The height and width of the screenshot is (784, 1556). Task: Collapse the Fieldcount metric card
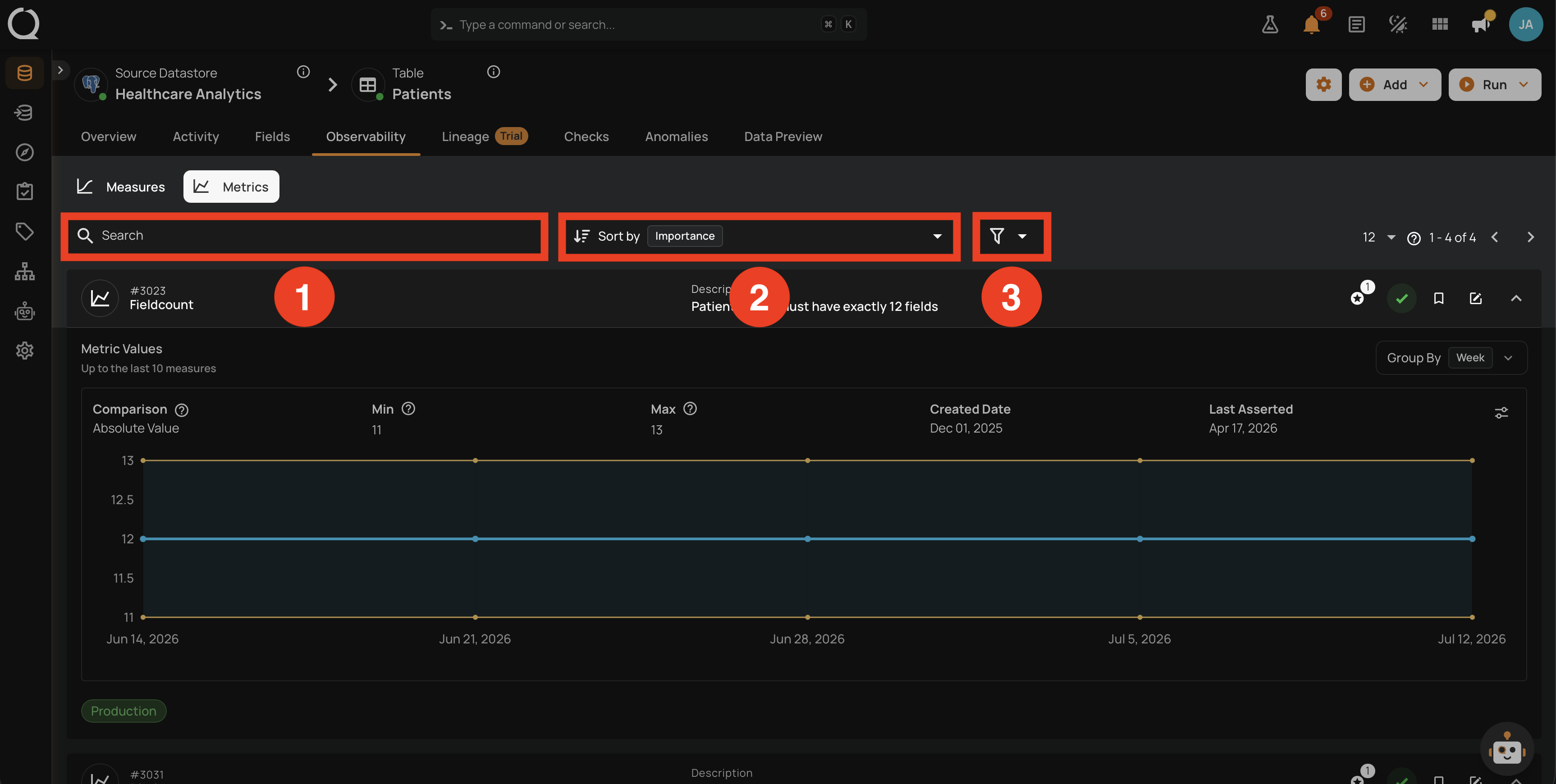coord(1515,298)
